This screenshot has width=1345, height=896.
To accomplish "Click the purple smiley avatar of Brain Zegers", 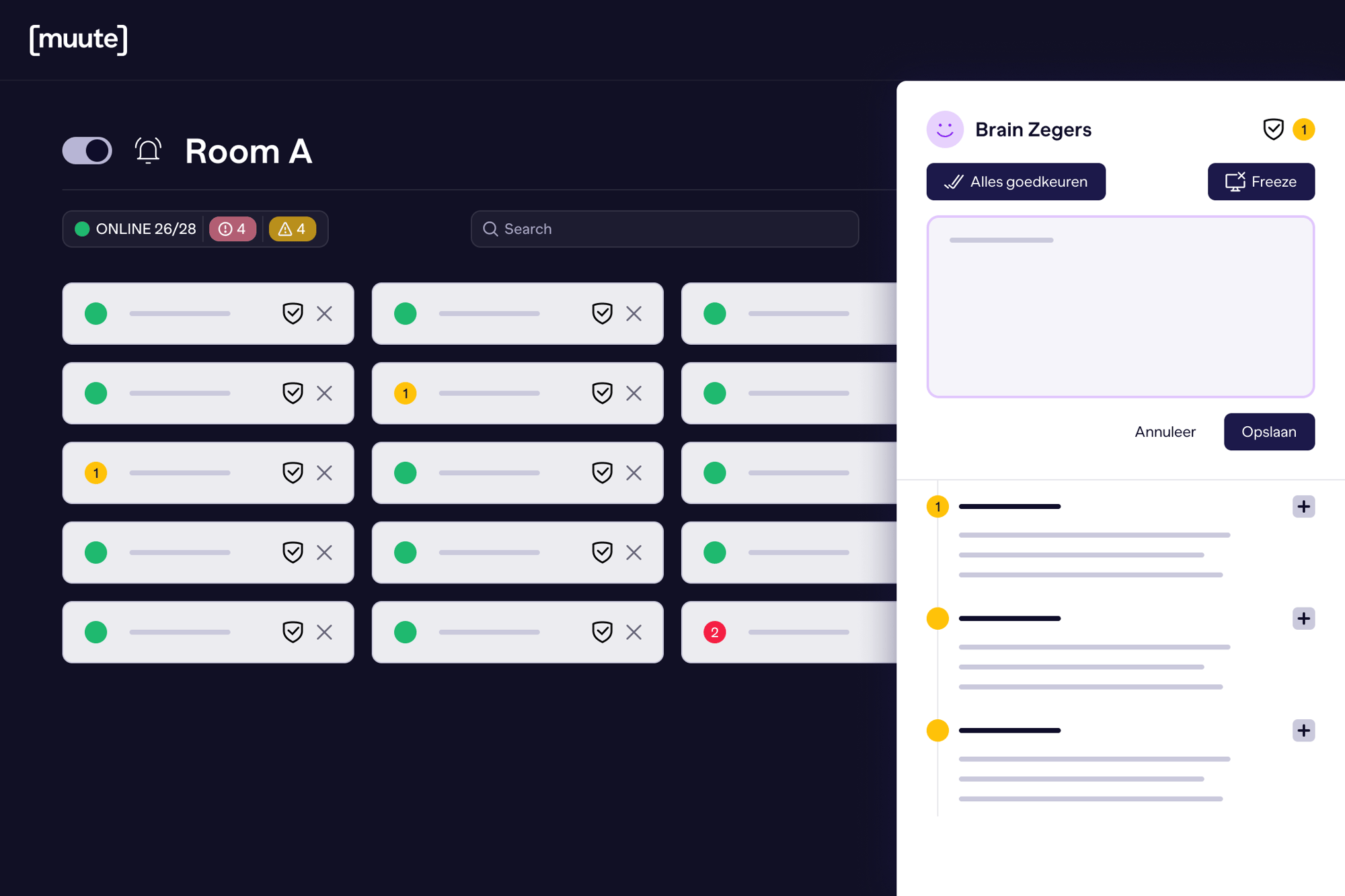I will coord(945,129).
